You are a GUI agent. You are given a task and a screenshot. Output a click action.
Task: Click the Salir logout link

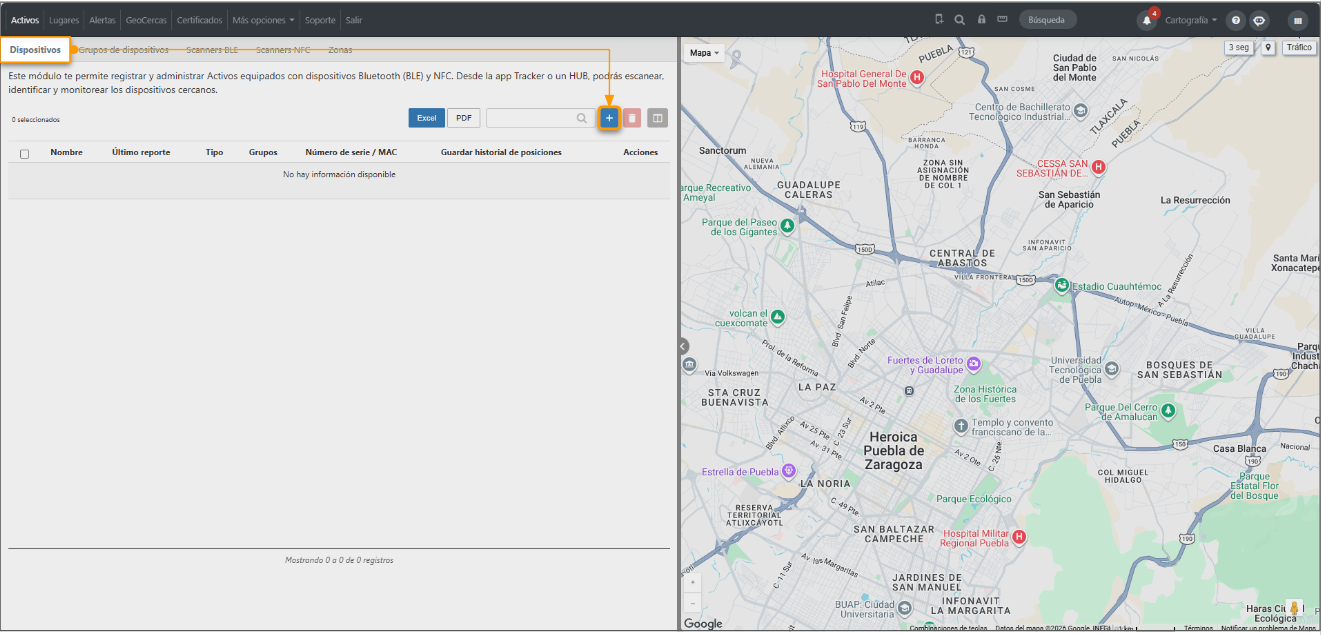354,20
